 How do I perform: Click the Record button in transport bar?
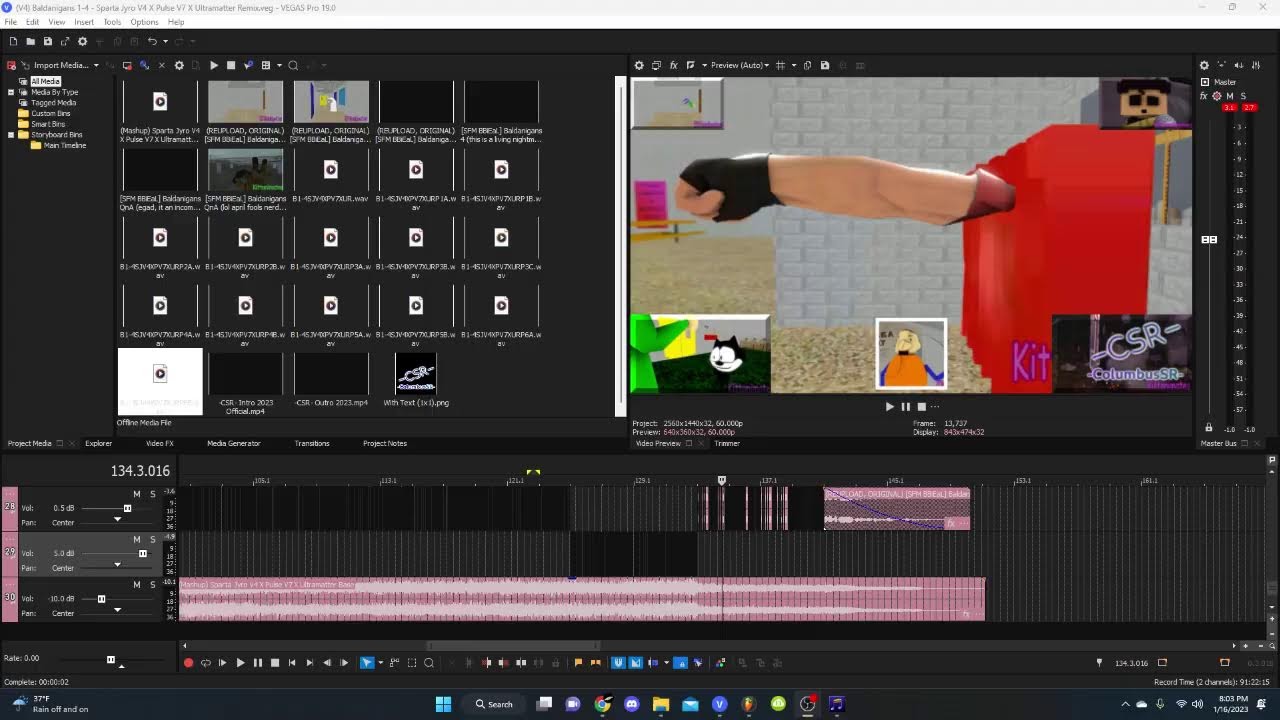pos(188,662)
